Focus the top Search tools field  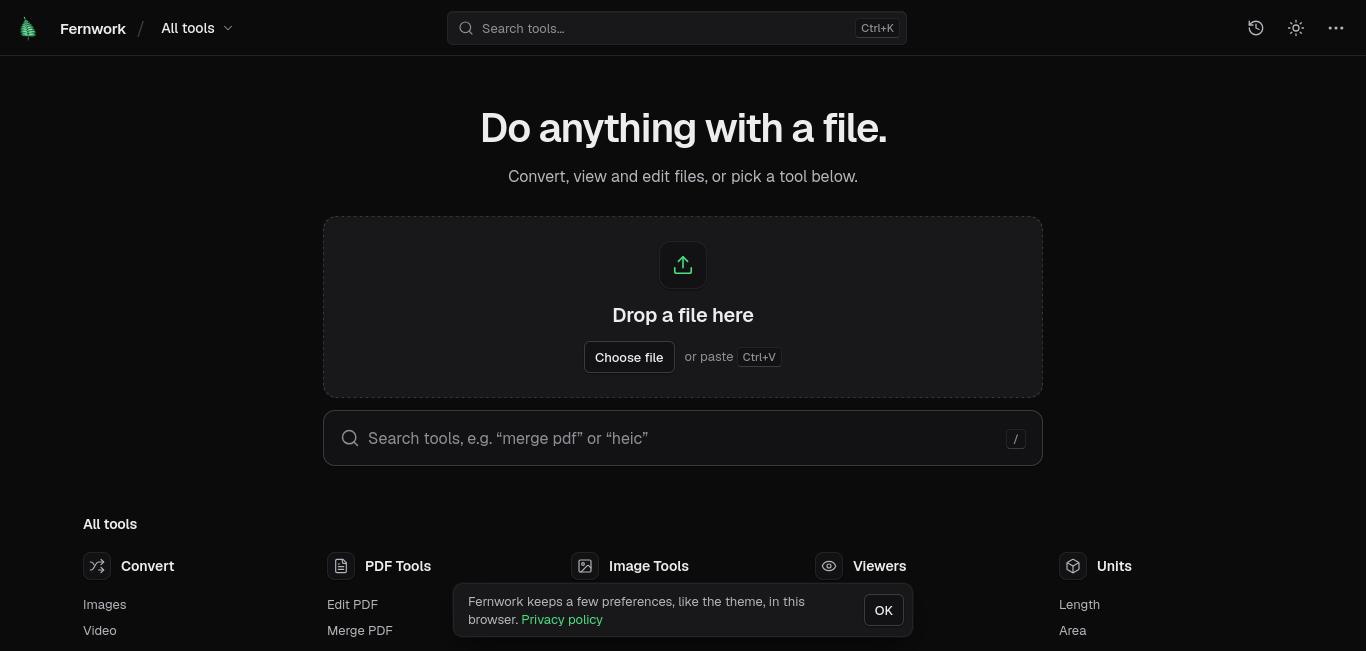(x=677, y=28)
